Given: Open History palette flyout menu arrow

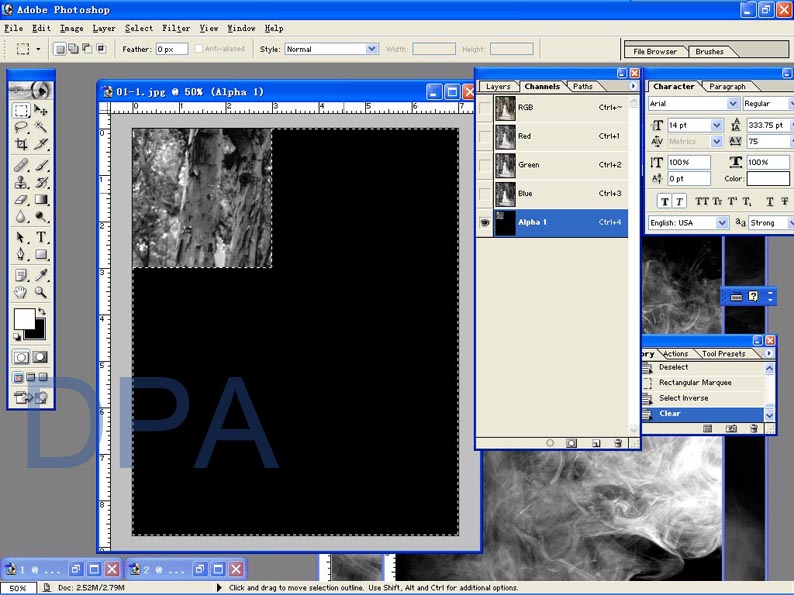Looking at the screenshot, I should pyautogui.click(x=769, y=353).
